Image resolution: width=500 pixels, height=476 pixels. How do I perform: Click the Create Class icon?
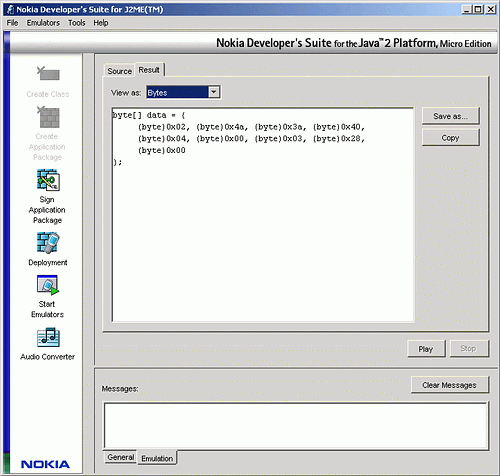click(48, 73)
